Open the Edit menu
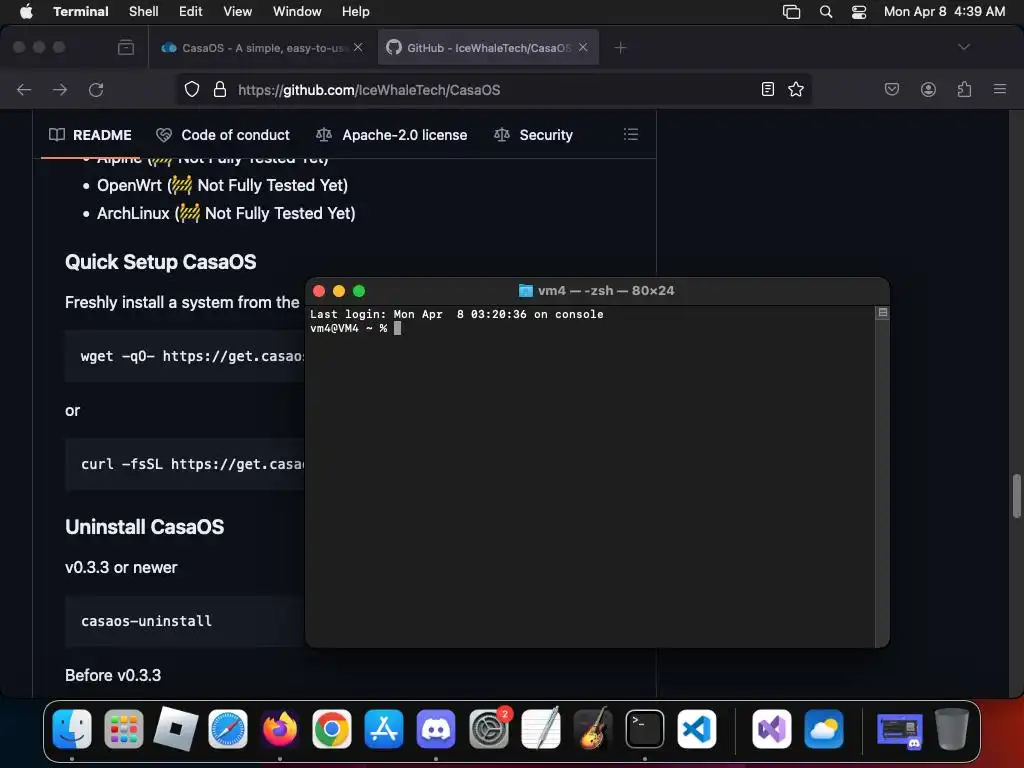Image resolution: width=1024 pixels, height=768 pixels. point(191,11)
